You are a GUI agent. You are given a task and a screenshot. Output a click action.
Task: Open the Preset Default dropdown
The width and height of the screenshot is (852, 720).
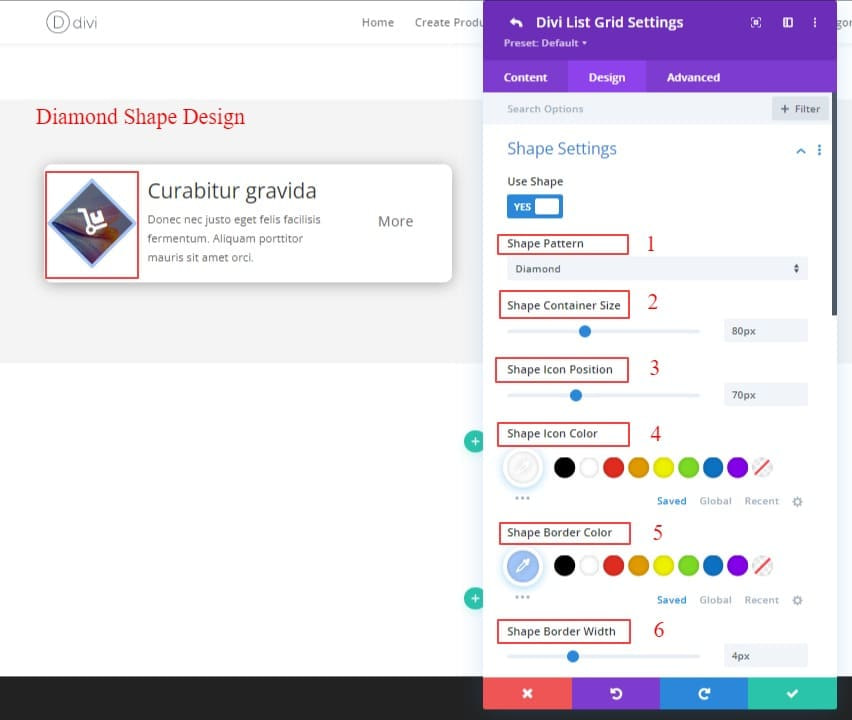(545, 43)
